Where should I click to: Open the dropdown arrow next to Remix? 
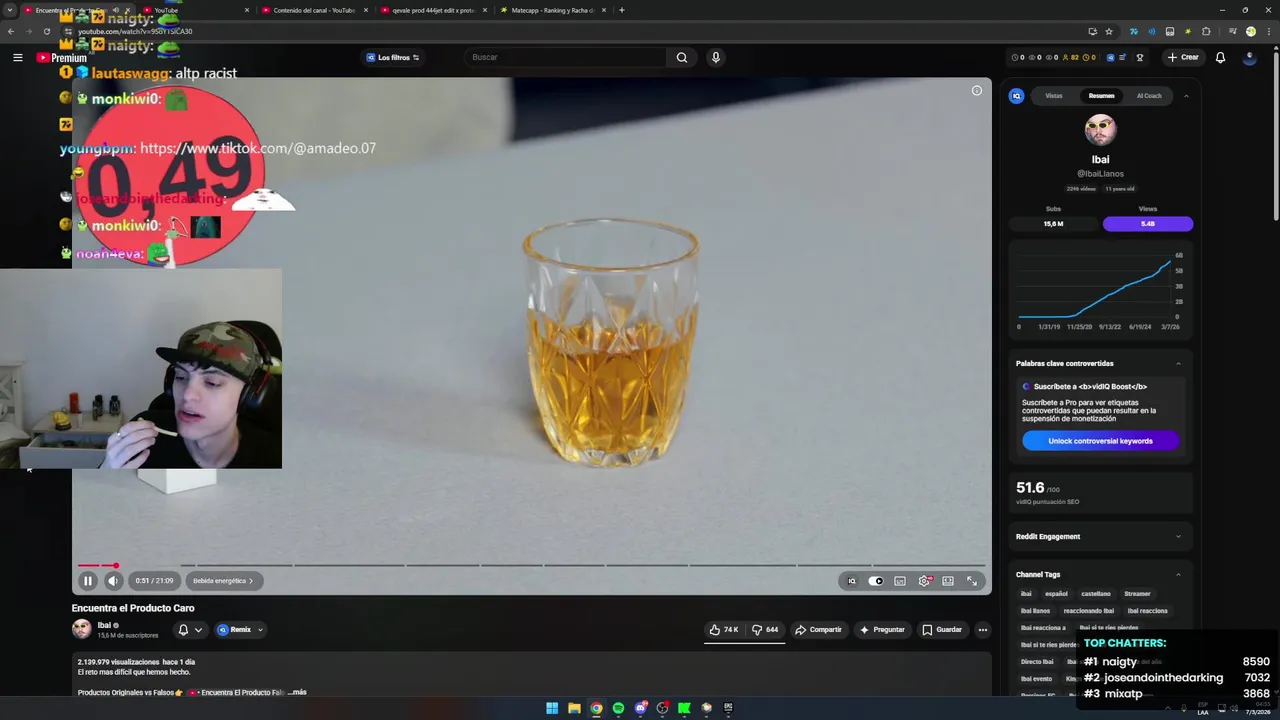point(260,630)
